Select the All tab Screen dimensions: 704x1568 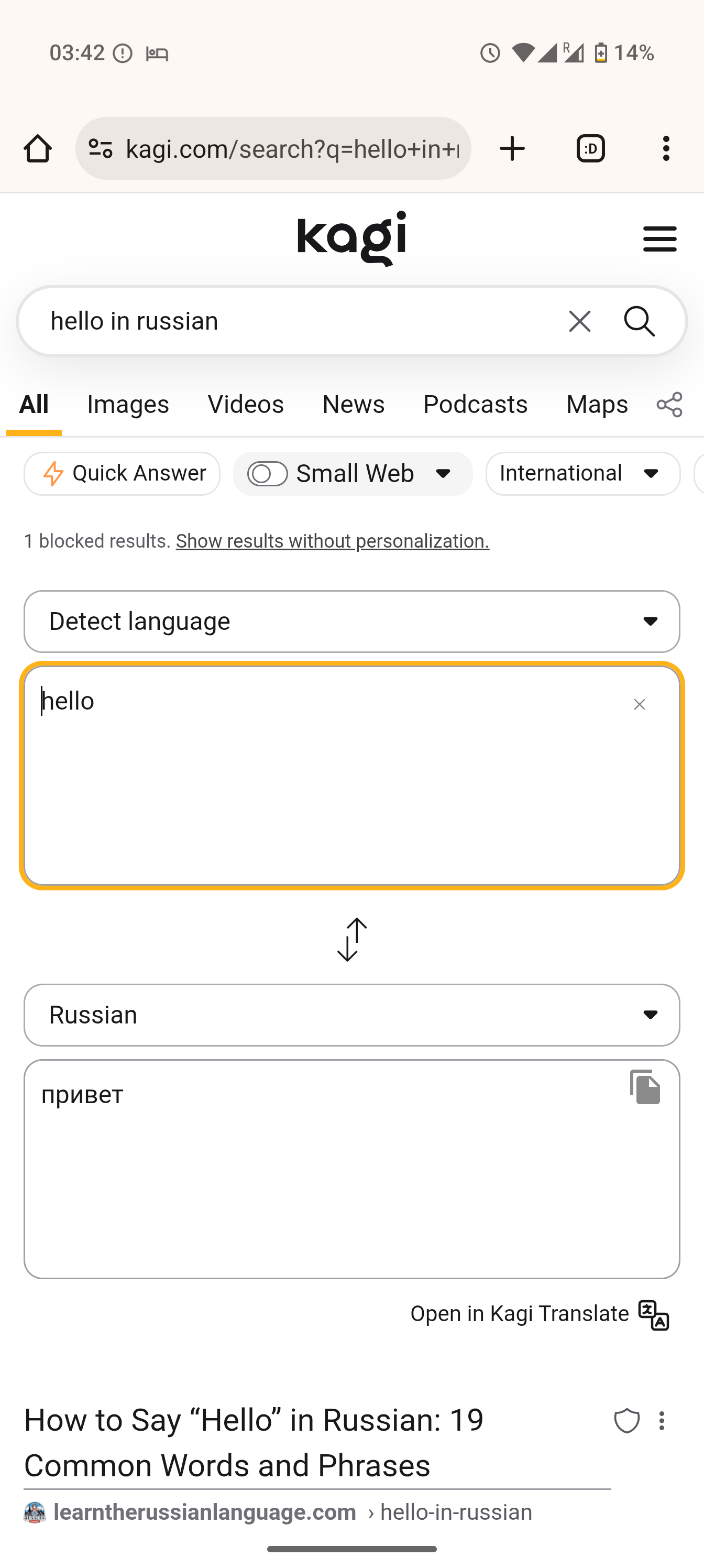[x=34, y=404]
